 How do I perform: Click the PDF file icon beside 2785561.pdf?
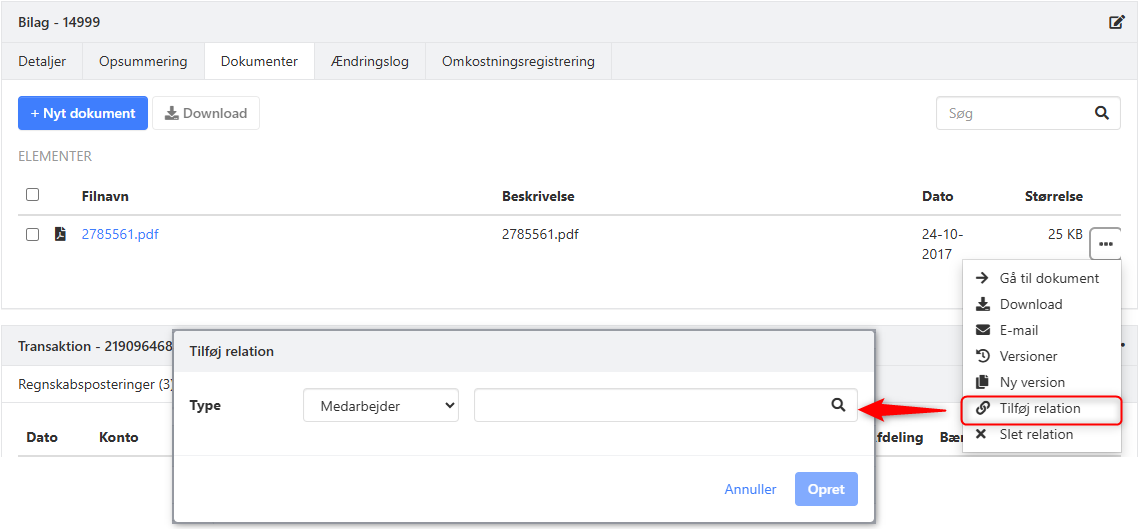[x=60, y=235]
